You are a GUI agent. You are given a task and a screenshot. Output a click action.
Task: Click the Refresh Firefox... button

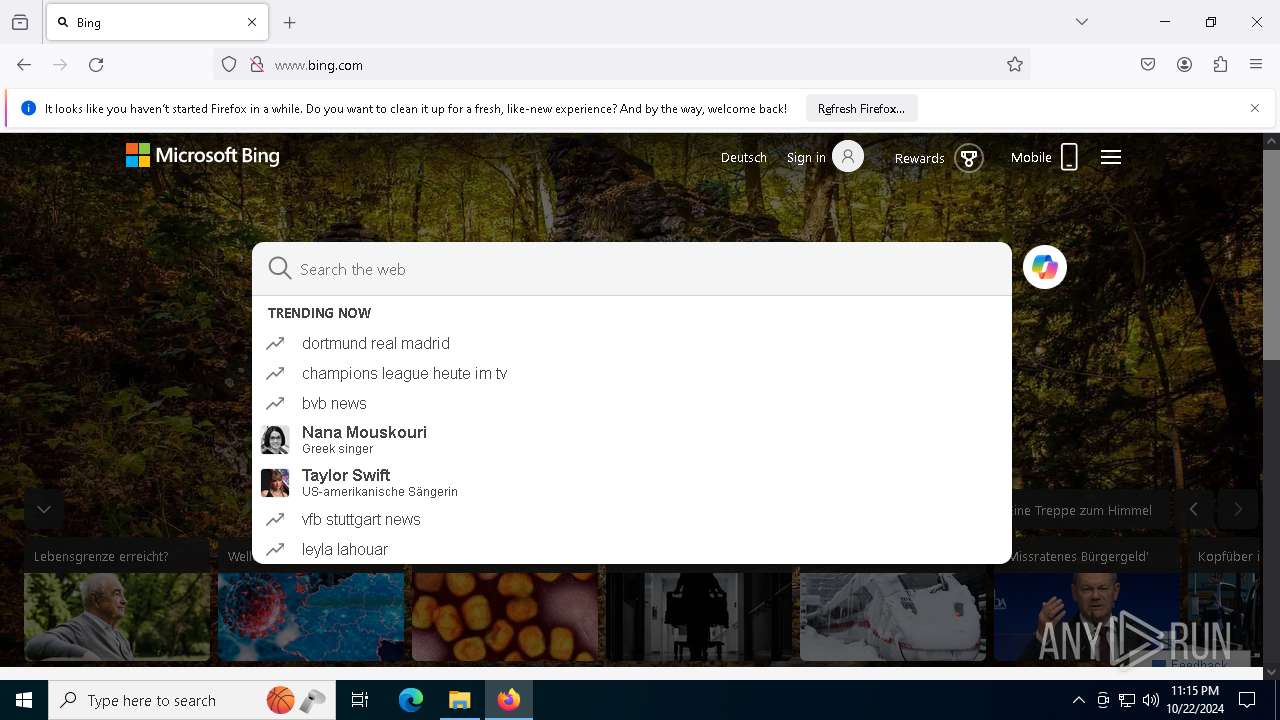[x=861, y=108]
